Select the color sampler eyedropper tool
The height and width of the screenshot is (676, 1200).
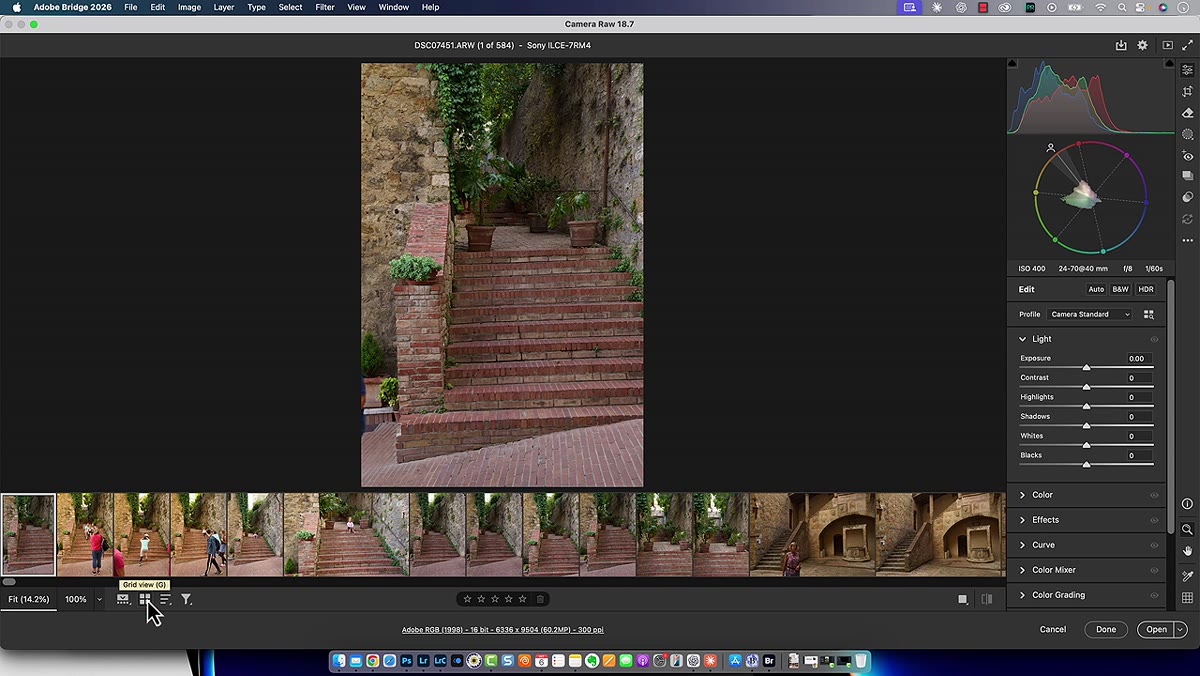pyautogui.click(x=1188, y=576)
